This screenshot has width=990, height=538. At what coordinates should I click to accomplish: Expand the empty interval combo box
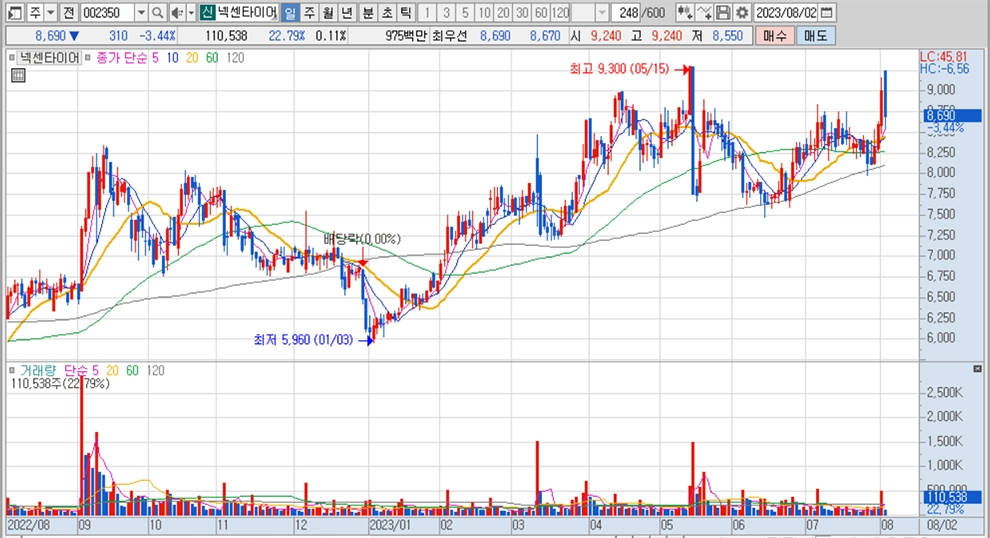[x=601, y=13]
